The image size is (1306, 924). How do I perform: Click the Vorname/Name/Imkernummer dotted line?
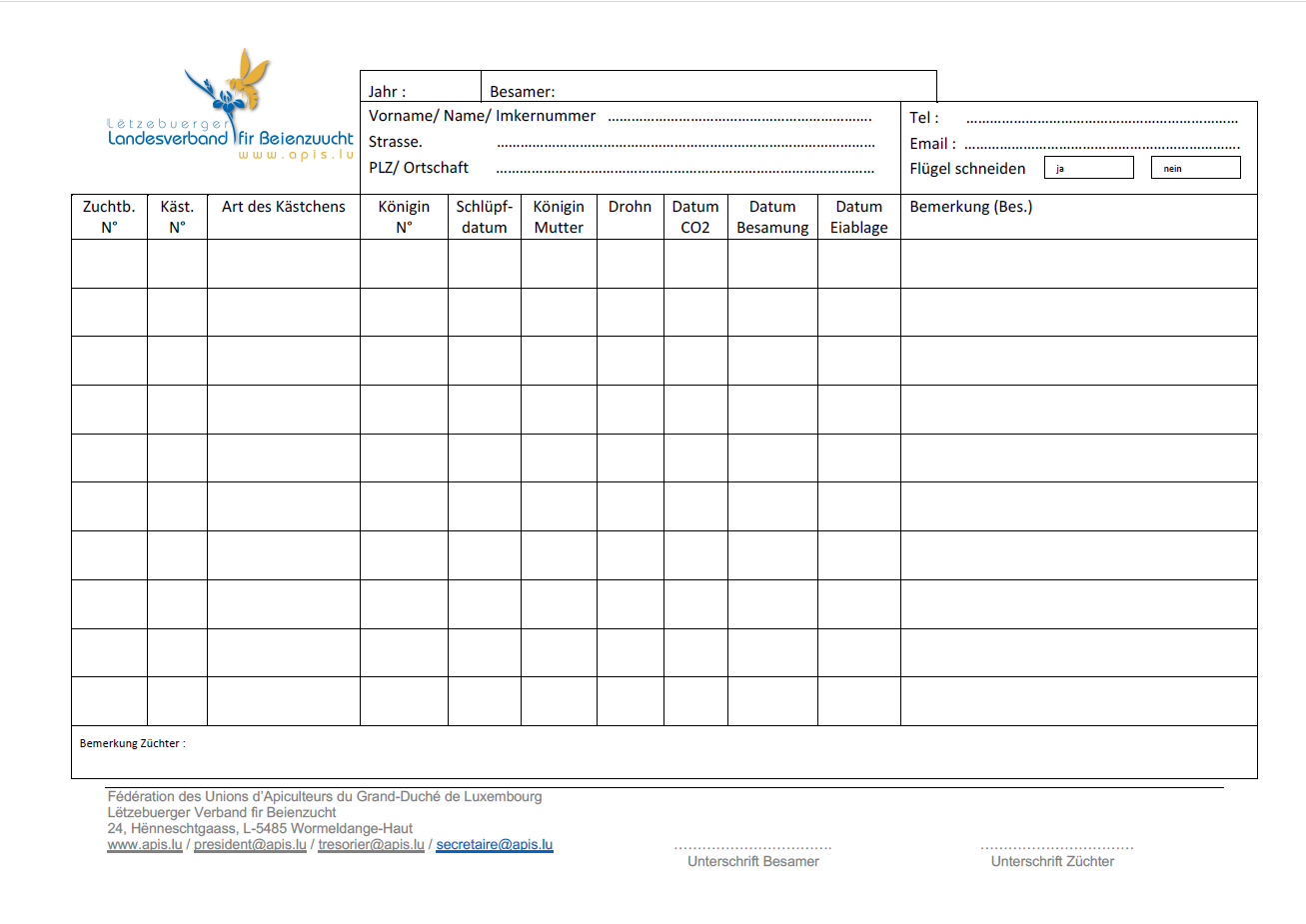point(739,117)
